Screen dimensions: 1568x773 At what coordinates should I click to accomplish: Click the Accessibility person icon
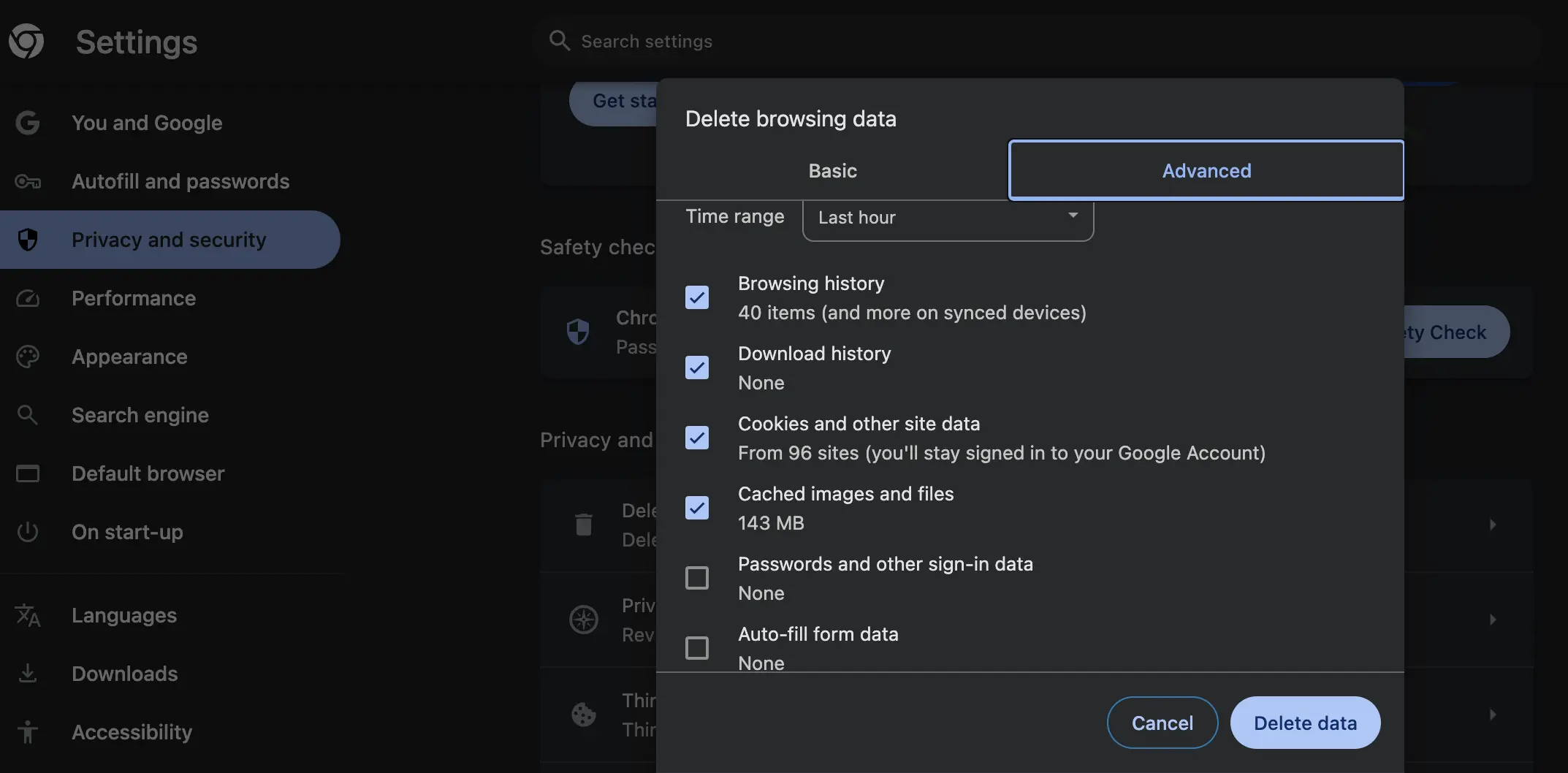coord(28,732)
